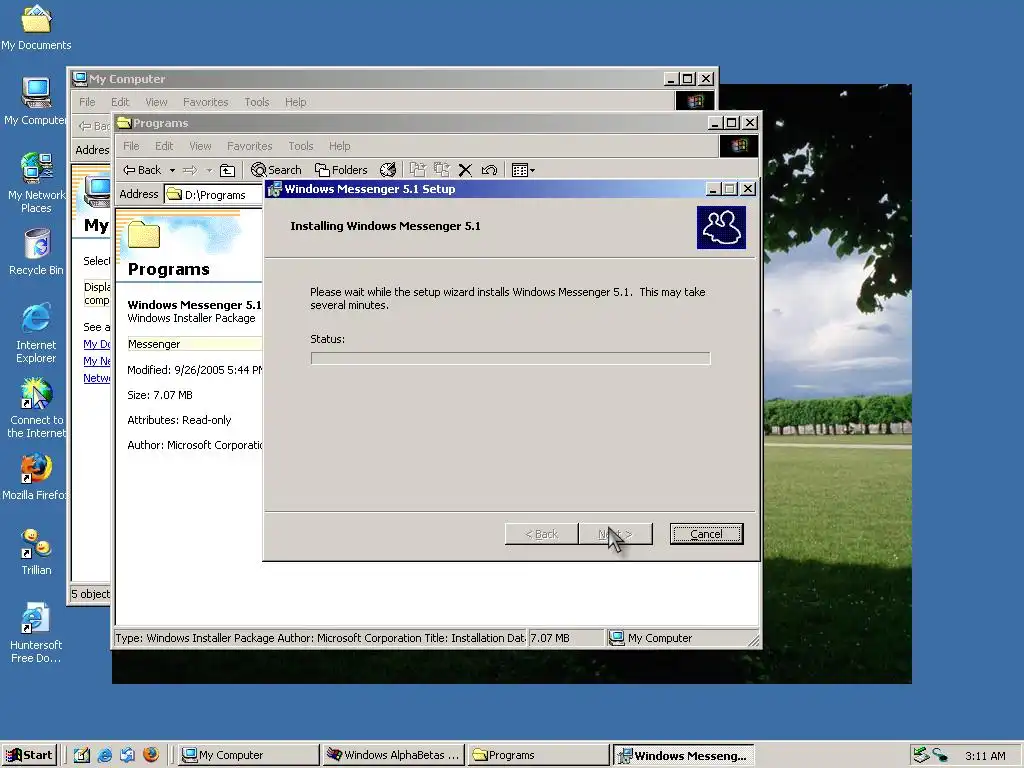
Task: Click Internet Explorer quick launch icon
Action: tap(104, 755)
